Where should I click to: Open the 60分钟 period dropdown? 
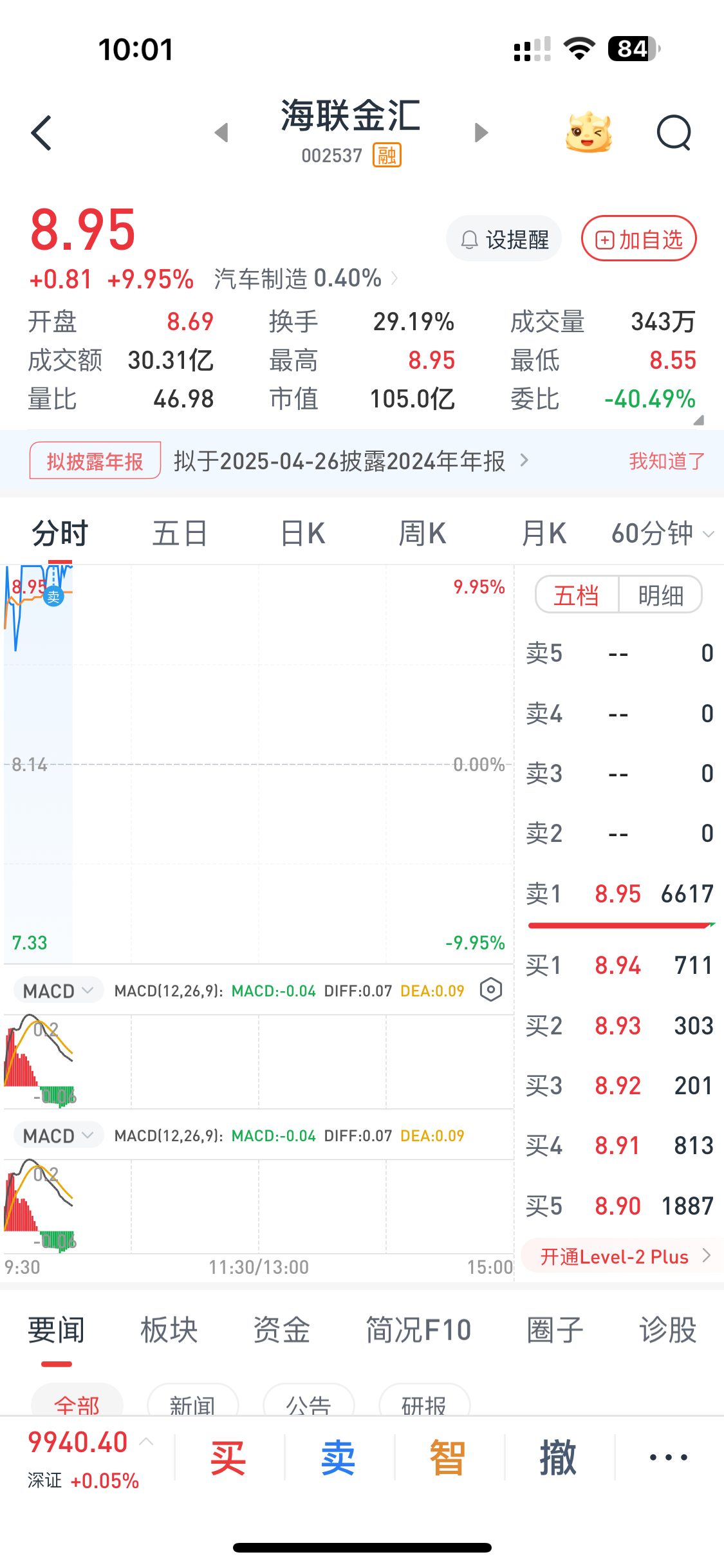(x=663, y=534)
